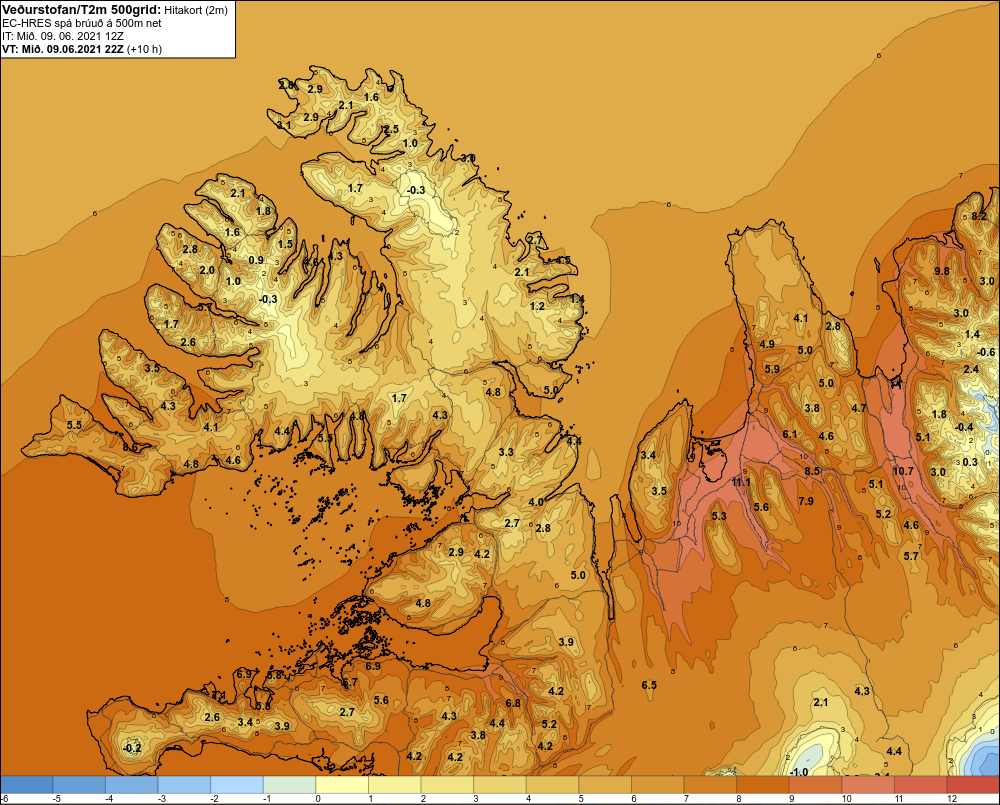Click the '4.0' temperature value
Viewport: 1000px width, 805px height.
(x=536, y=503)
